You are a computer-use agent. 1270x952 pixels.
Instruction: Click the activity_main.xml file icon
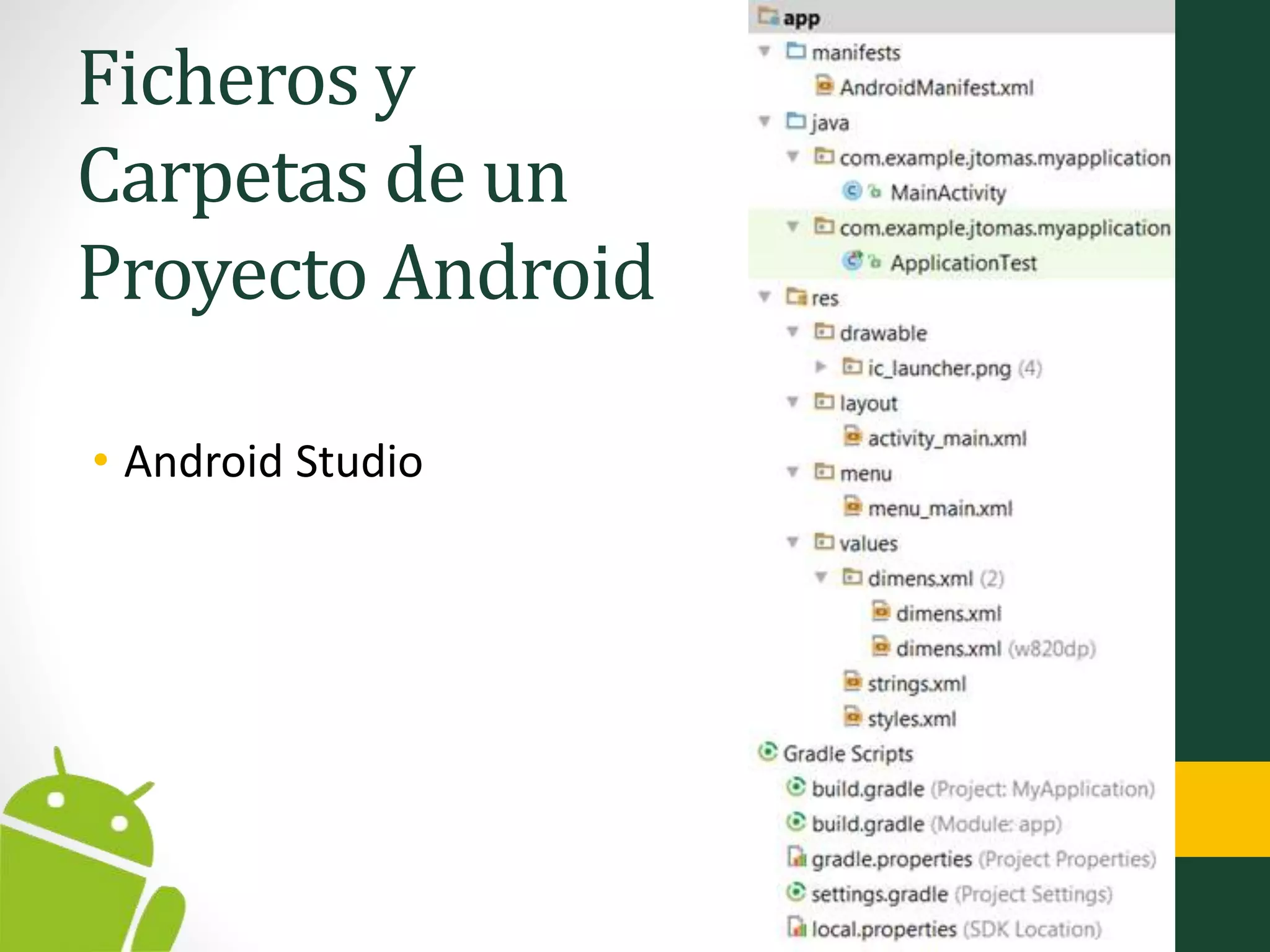[x=853, y=436]
